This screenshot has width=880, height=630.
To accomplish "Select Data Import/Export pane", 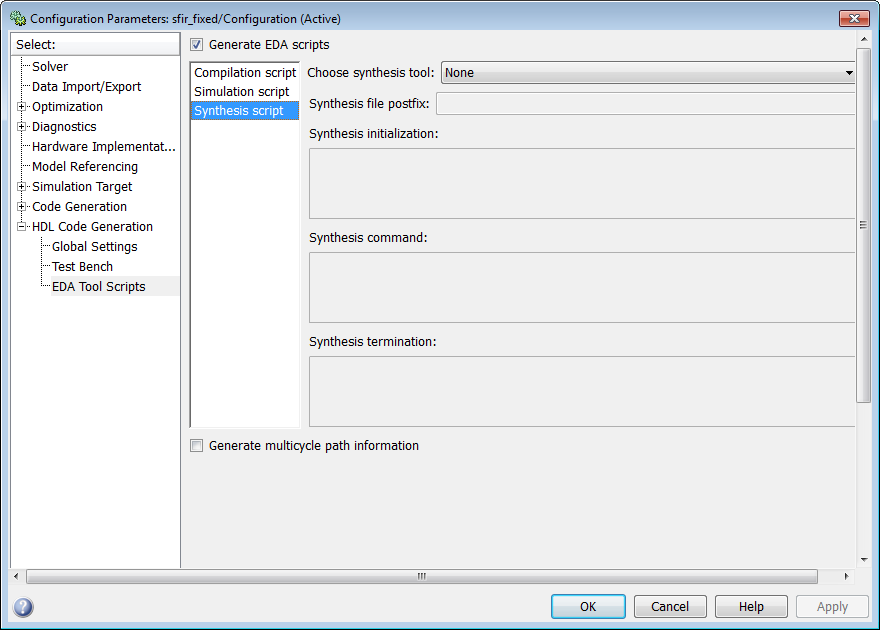I will [x=86, y=87].
